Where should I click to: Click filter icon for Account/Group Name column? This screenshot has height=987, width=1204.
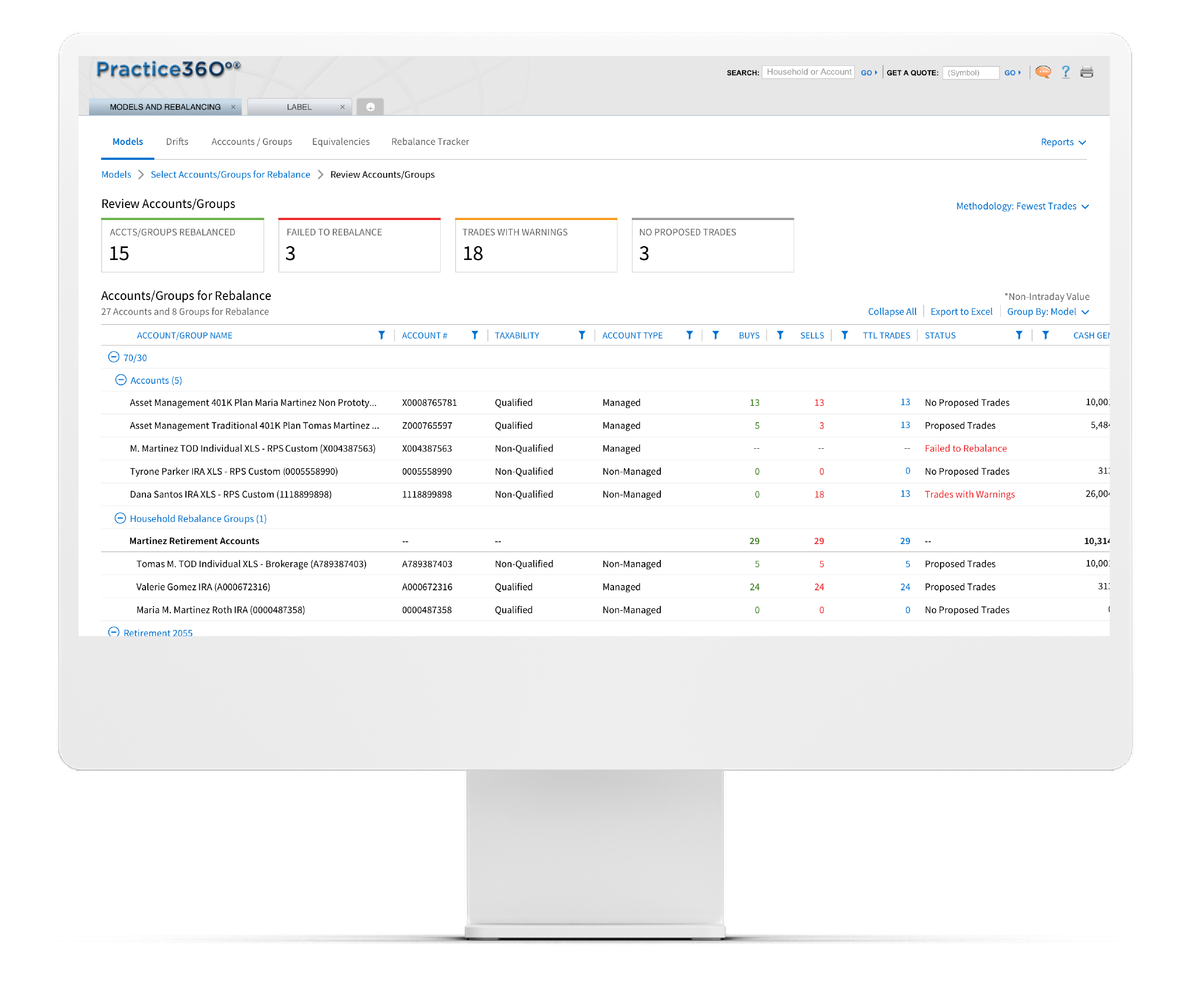pyautogui.click(x=381, y=336)
